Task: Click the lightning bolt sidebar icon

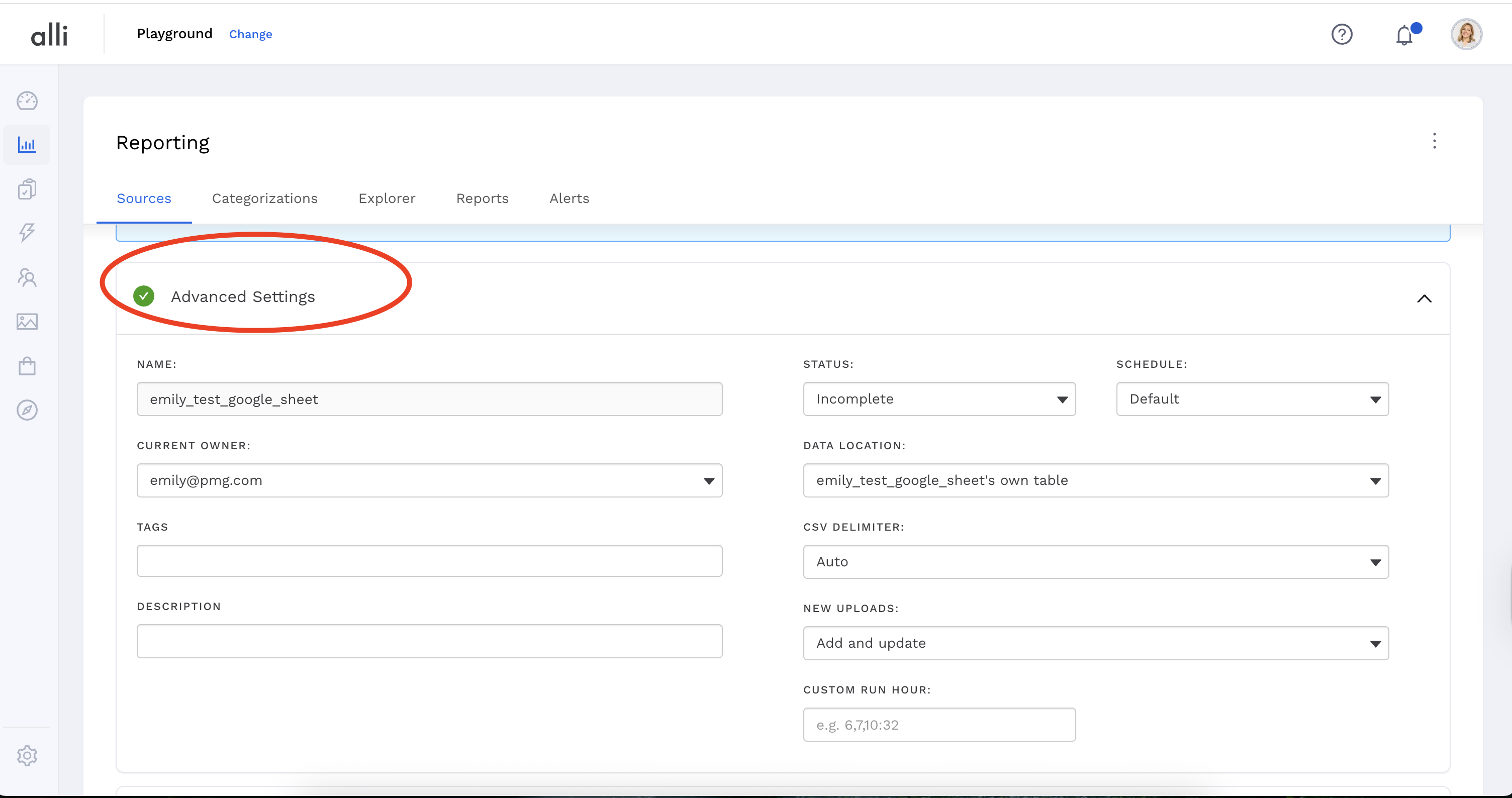Action: click(27, 233)
